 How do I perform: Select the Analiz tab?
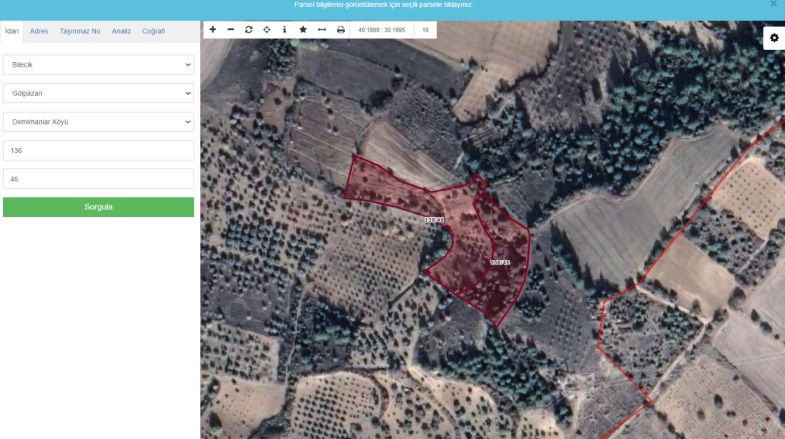[121, 31]
